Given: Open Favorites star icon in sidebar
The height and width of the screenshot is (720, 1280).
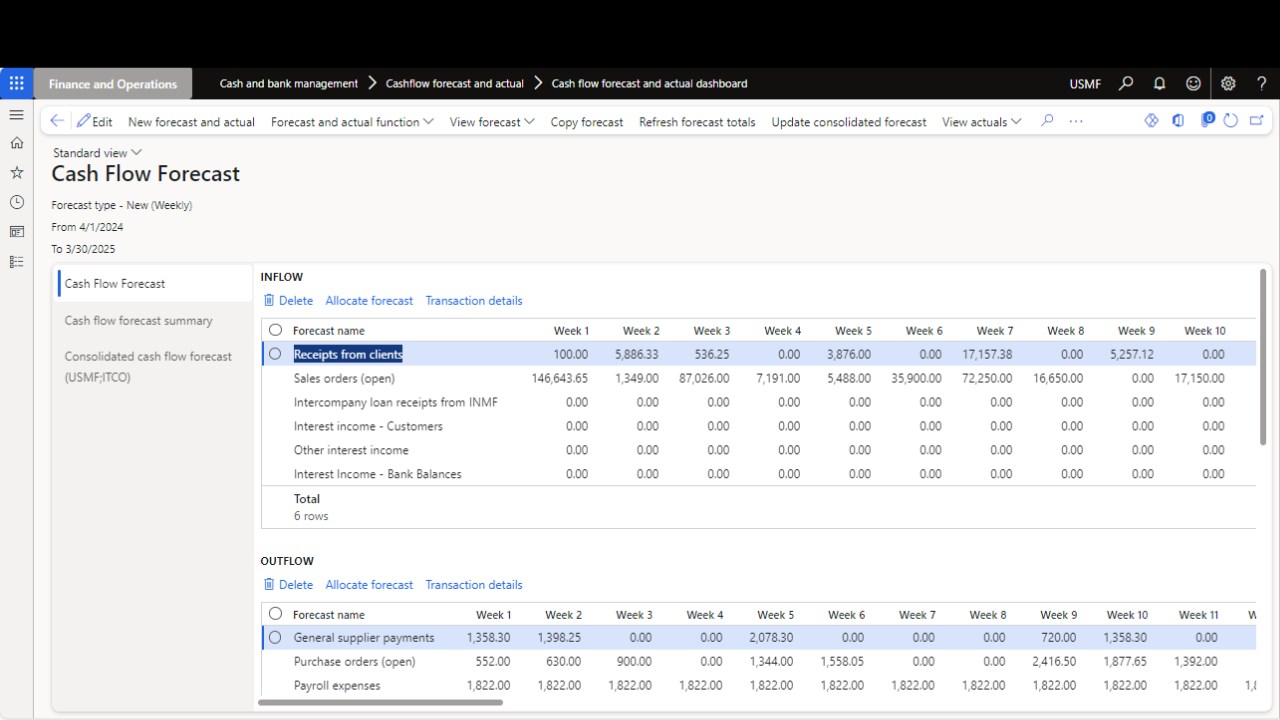Looking at the screenshot, I should coord(16,172).
